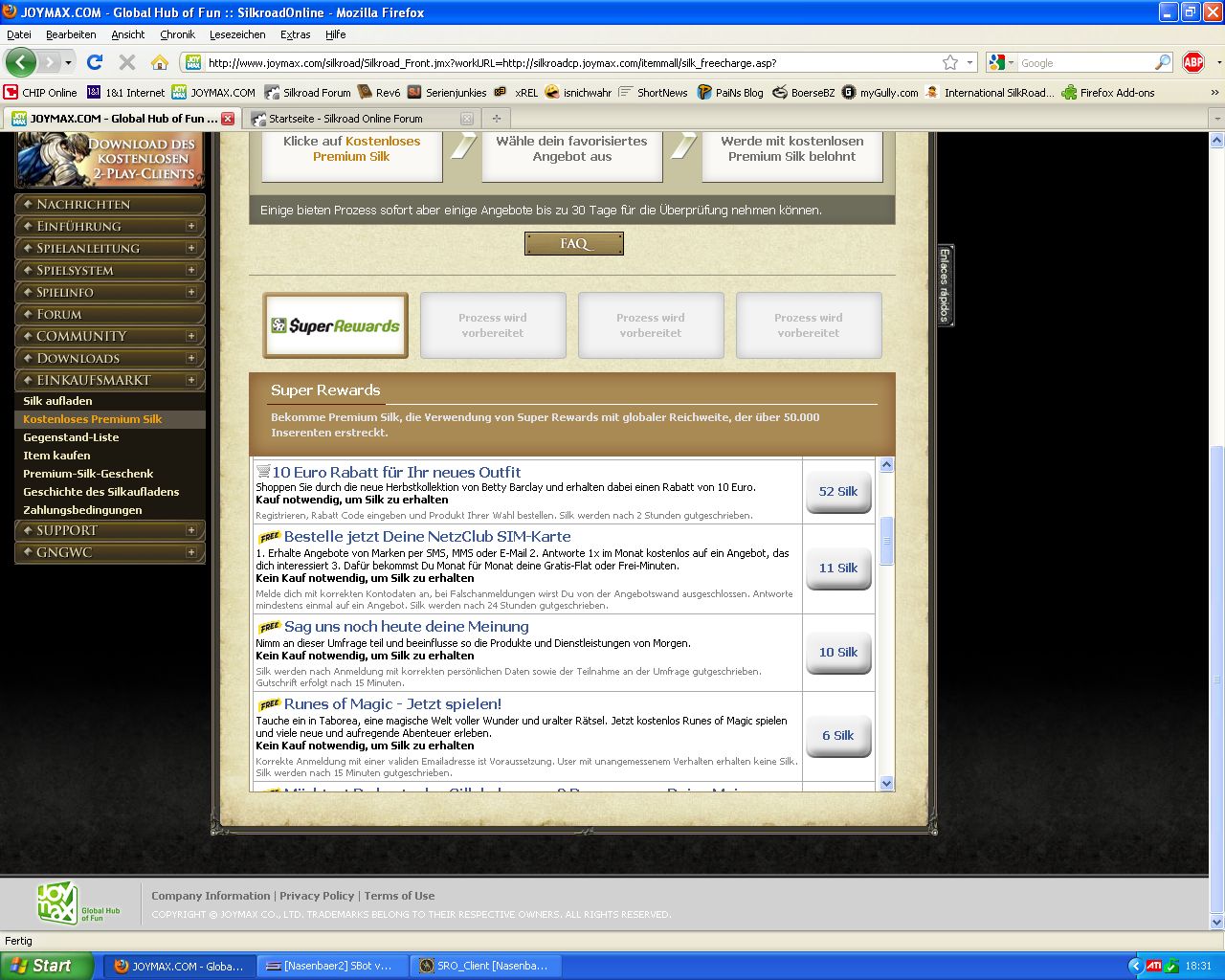The image size is (1225, 980).
Task: Bookmark the page with the star icon
Action: pos(949,62)
